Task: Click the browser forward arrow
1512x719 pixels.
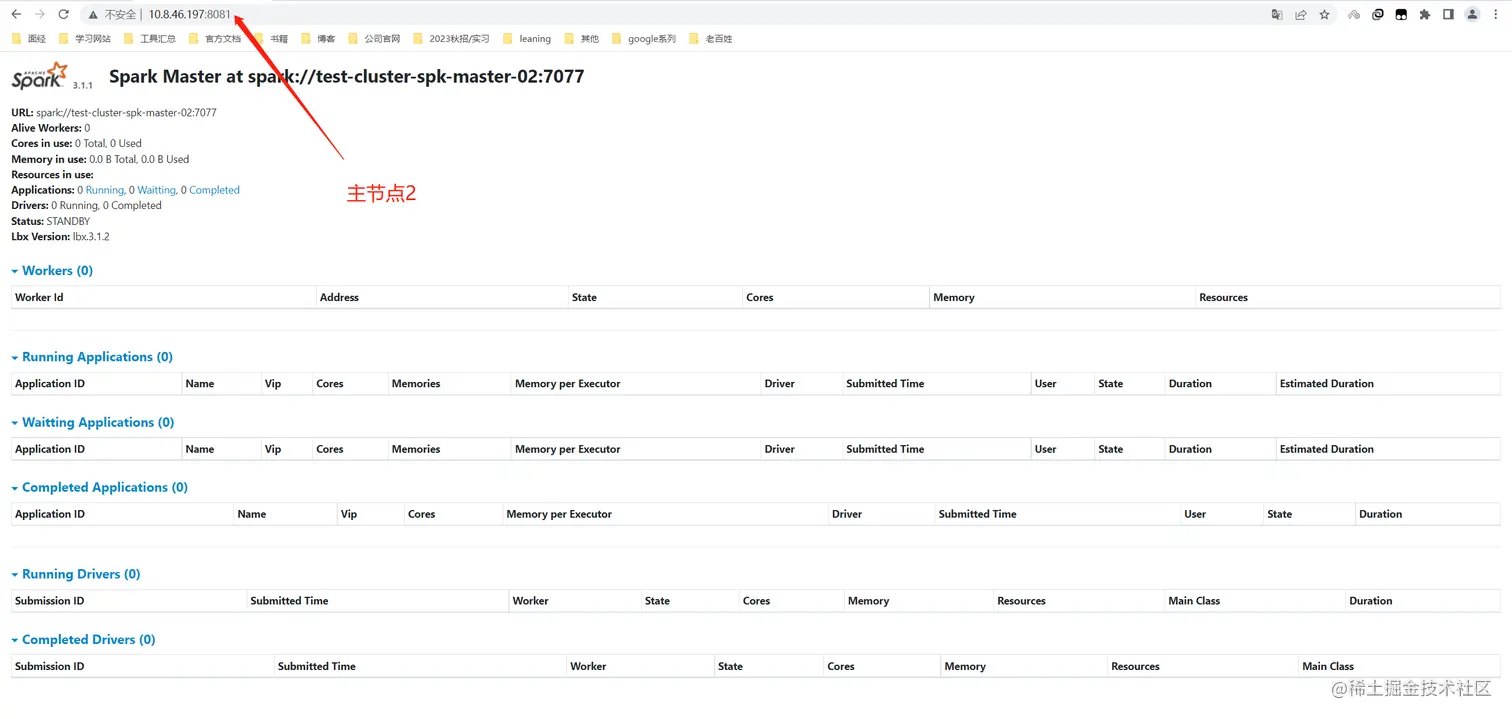Action: [40, 14]
